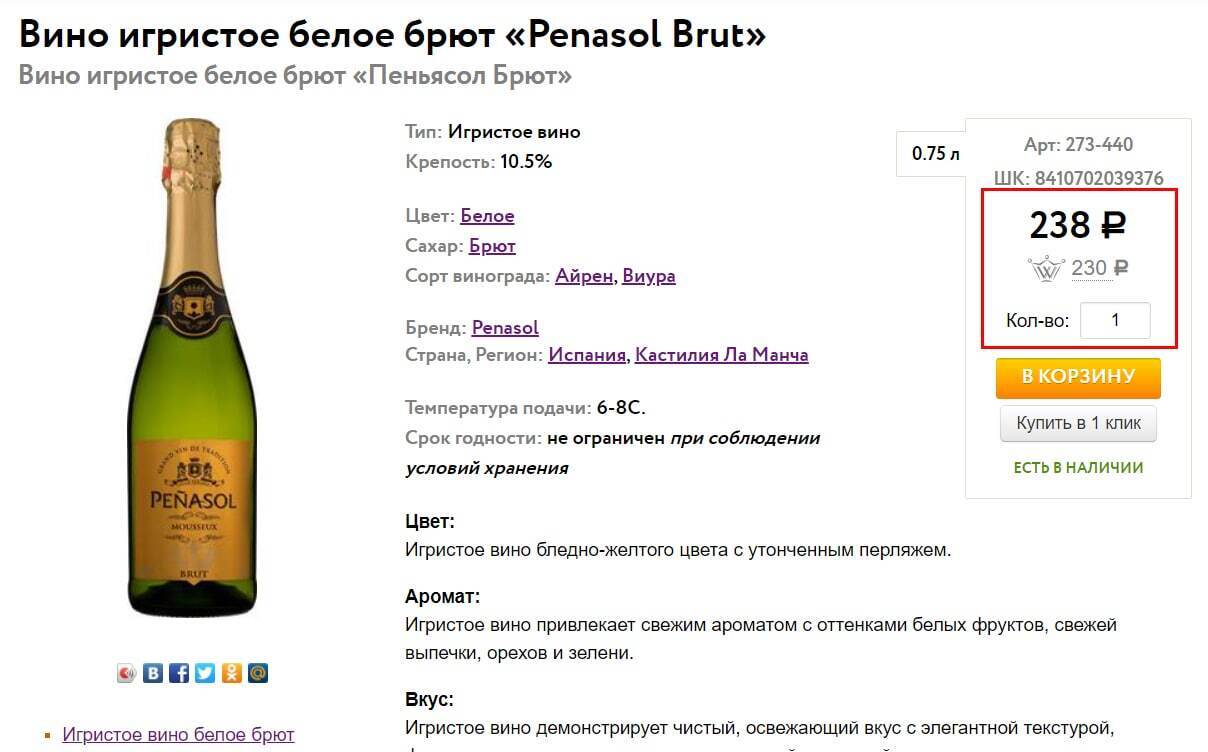Screen dimensions: 1208x752
Task: Open the «Белое» color link
Action: coord(487,216)
